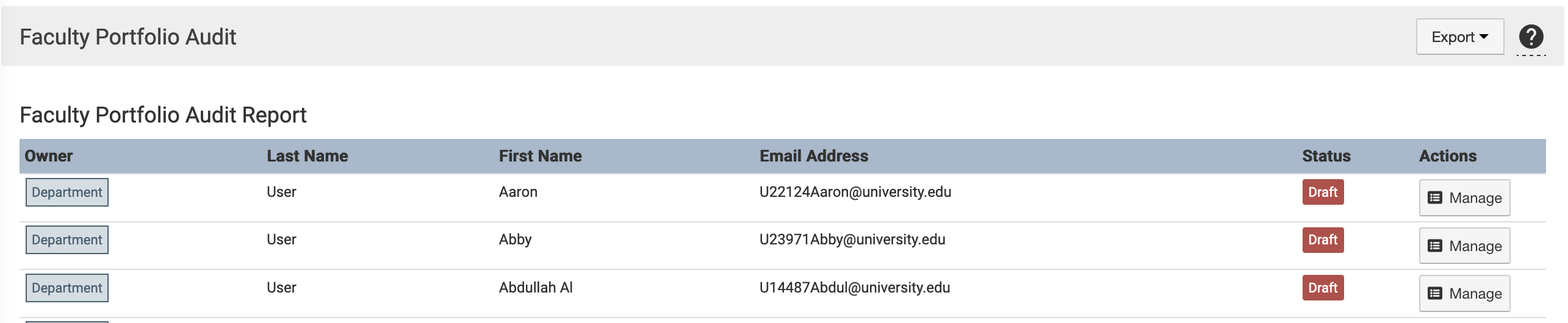Click the Department owner tag for Abby
The image size is (1568, 323).
pyautogui.click(x=67, y=240)
